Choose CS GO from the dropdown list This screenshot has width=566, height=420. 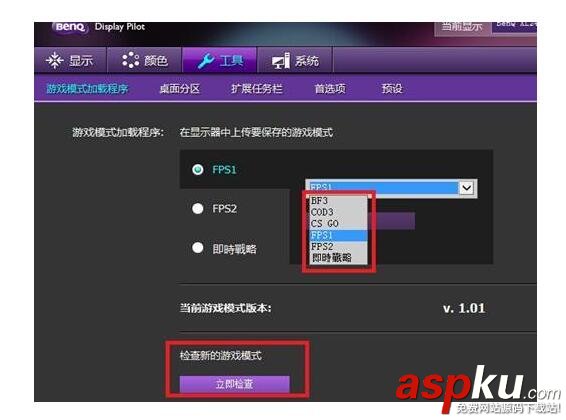(x=338, y=223)
